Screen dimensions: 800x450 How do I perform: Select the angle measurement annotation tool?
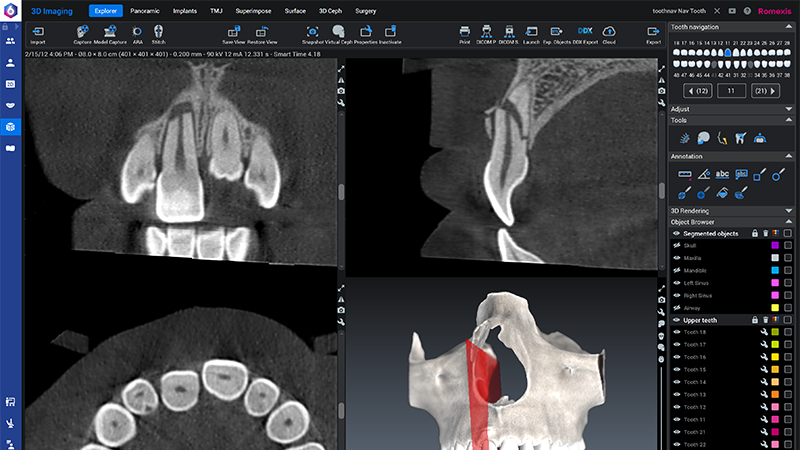704,175
